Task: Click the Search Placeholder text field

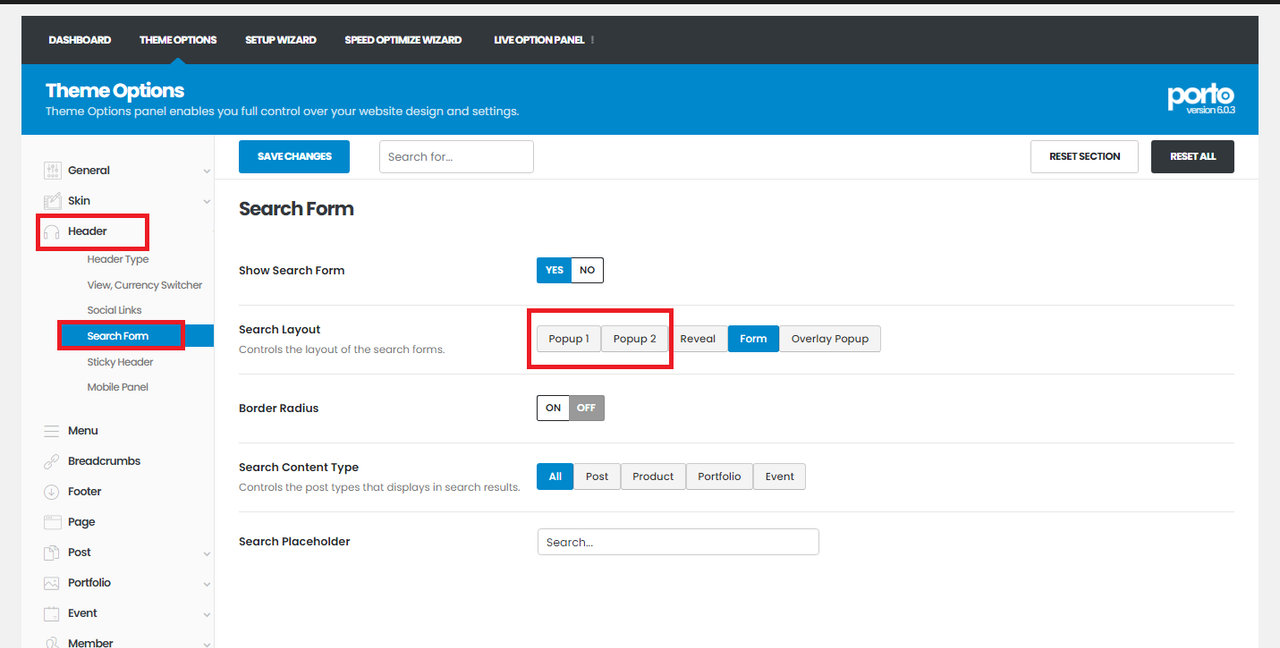Action: point(678,542)
